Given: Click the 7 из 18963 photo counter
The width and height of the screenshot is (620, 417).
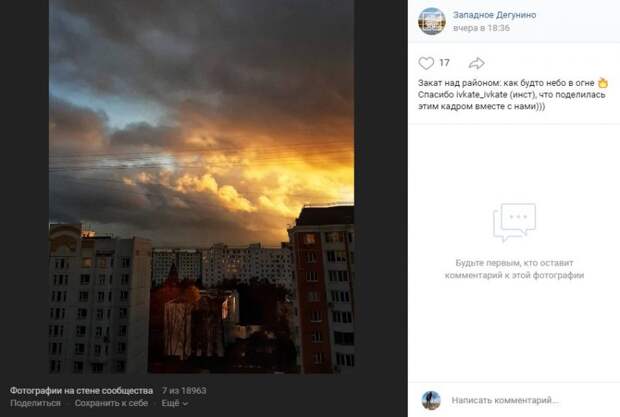Looking at the screenshot, I should (x=184, y=391).
